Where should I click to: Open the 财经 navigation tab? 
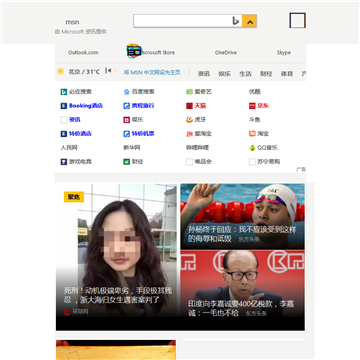point(266,74)
